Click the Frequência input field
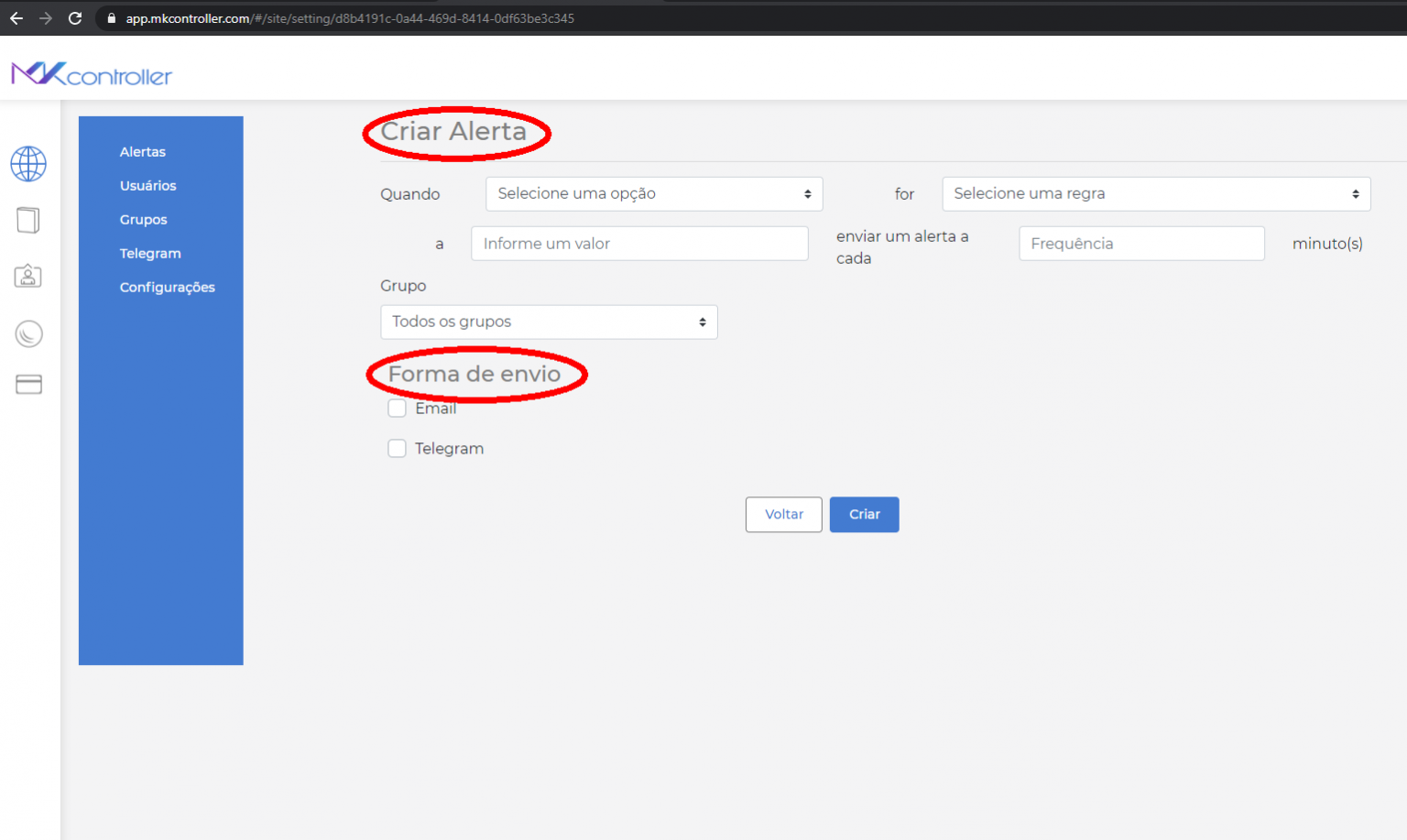Screen dimensions: 1407x840 point(1141,243)
